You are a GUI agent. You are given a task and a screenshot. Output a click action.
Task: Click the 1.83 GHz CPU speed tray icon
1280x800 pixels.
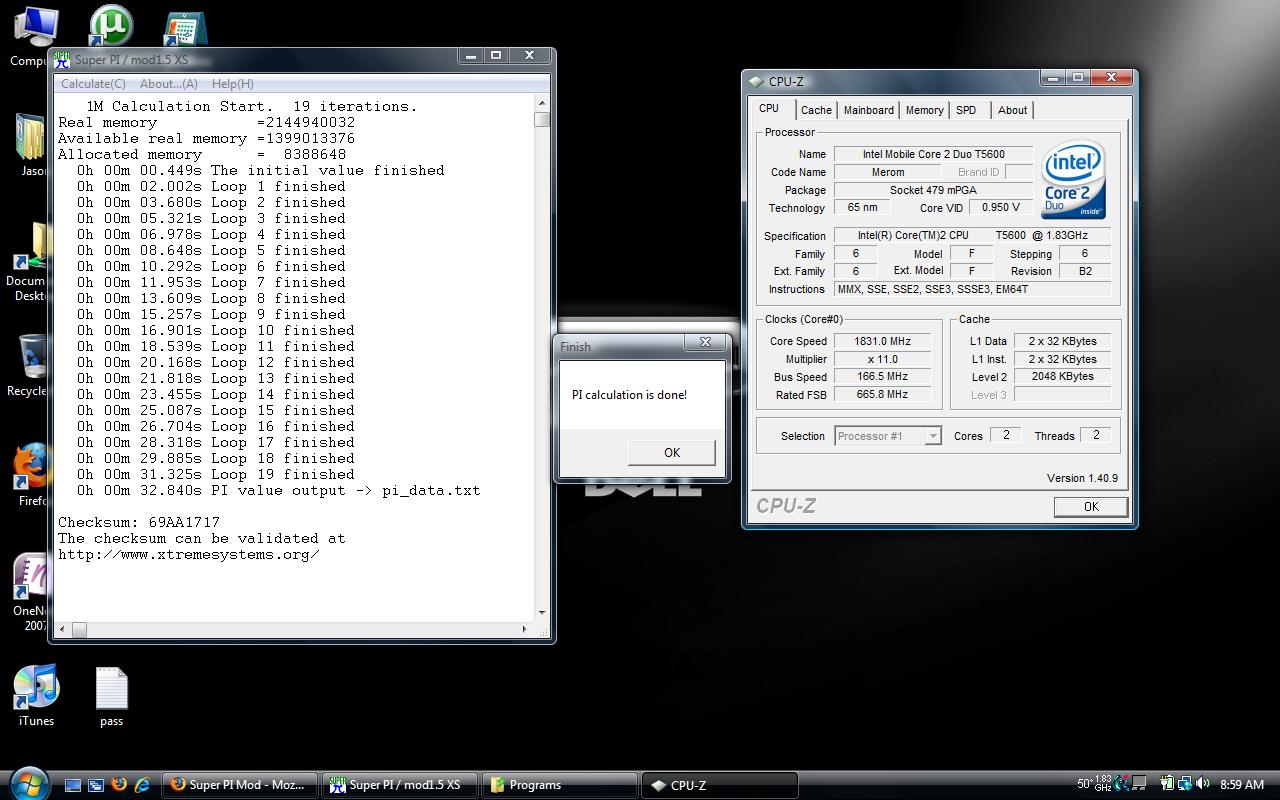click(1103, 784)
